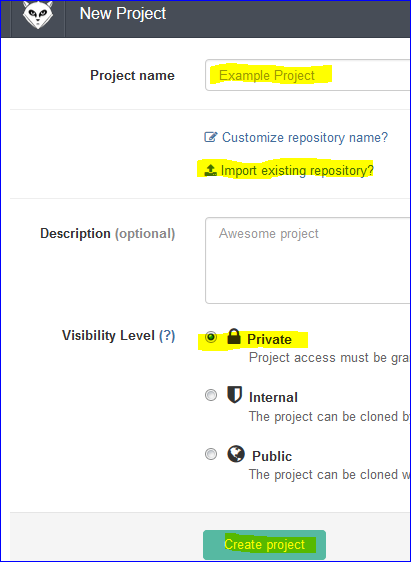Screen dimensions: 411x562
Task: Open the Import existing repository link
Action: tap(297, 171)
